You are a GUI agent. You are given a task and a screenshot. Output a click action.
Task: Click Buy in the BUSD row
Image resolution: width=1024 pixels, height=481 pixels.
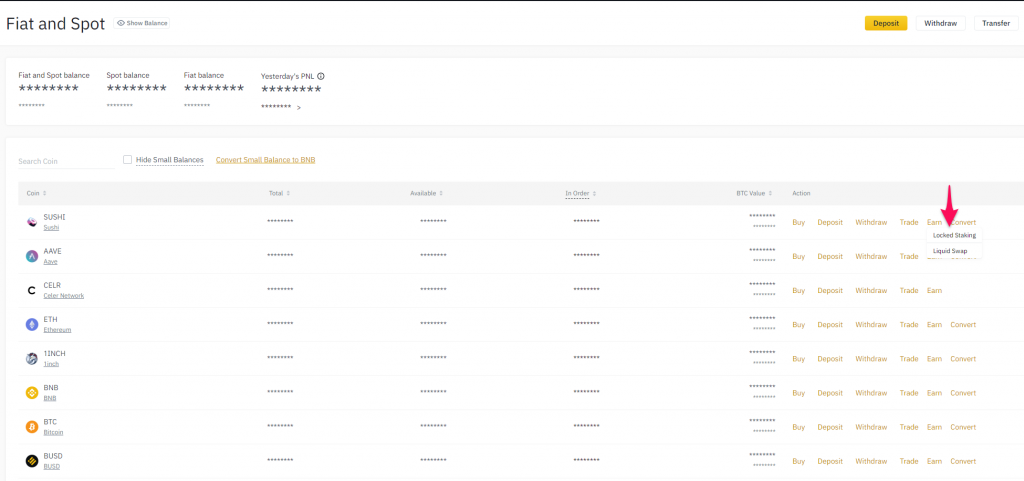point(799,461)
